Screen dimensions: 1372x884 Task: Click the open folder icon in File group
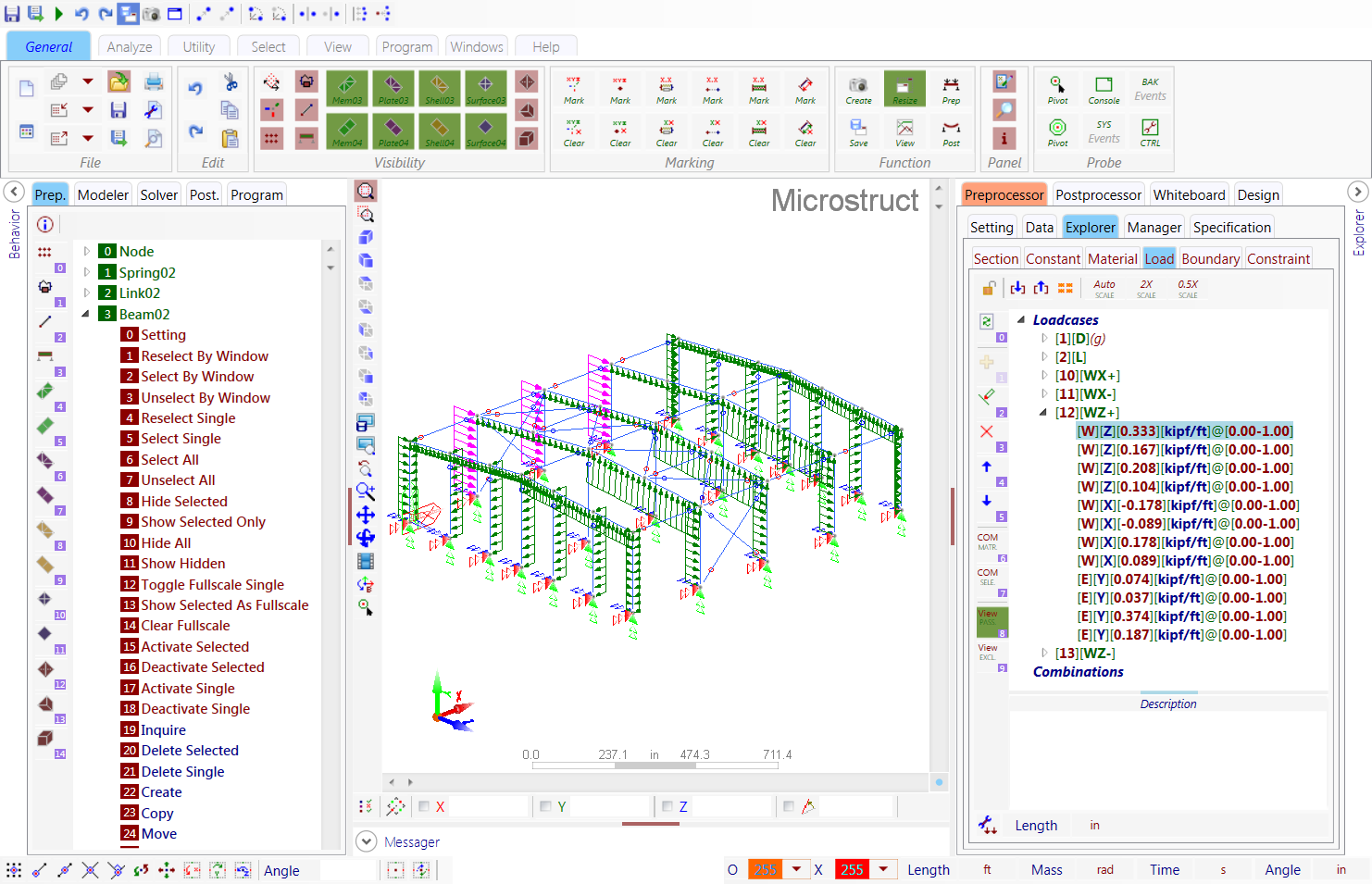pos(118,81)
